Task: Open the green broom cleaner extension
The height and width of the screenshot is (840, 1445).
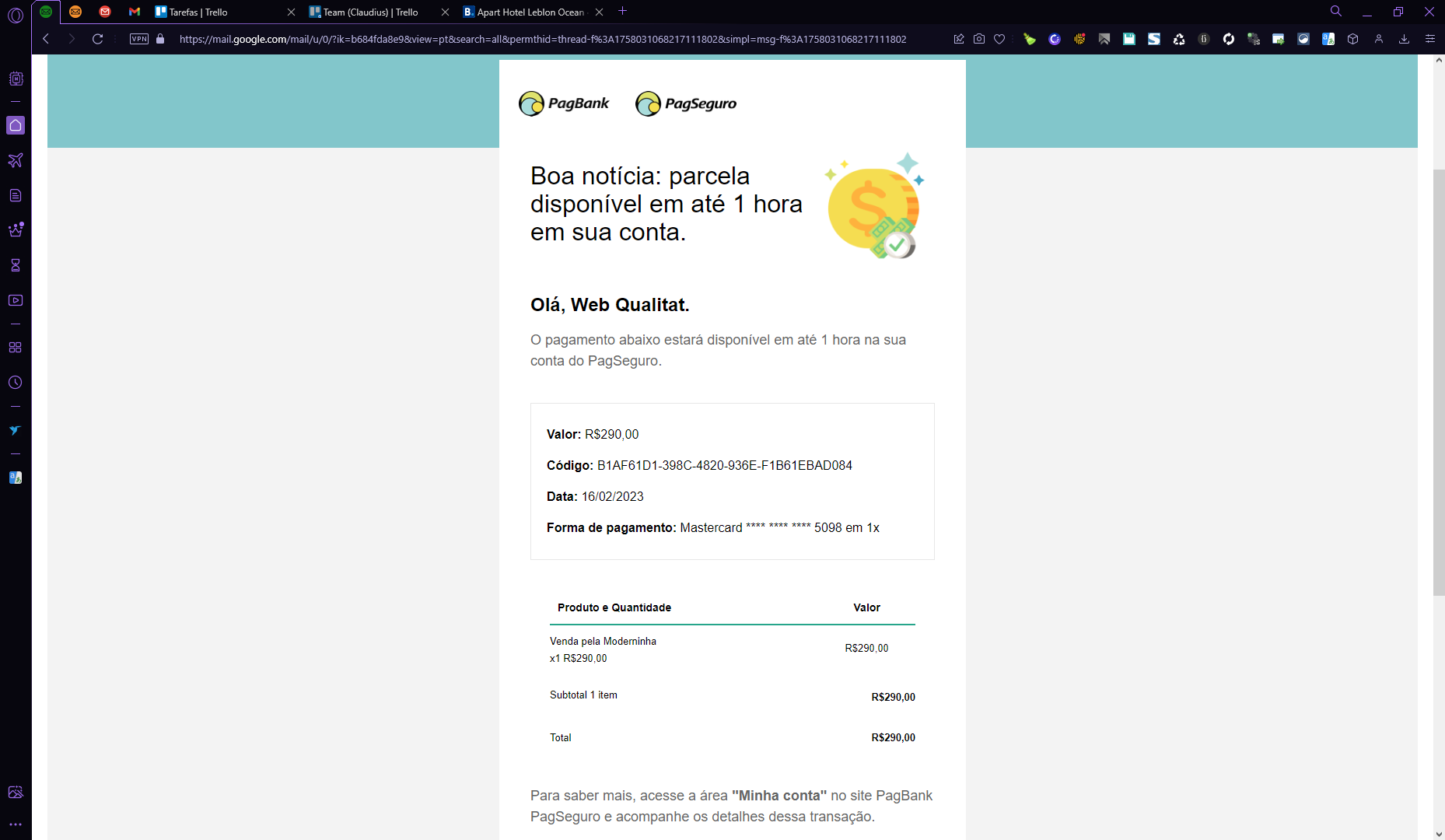Action: [x=1030, y=39]
